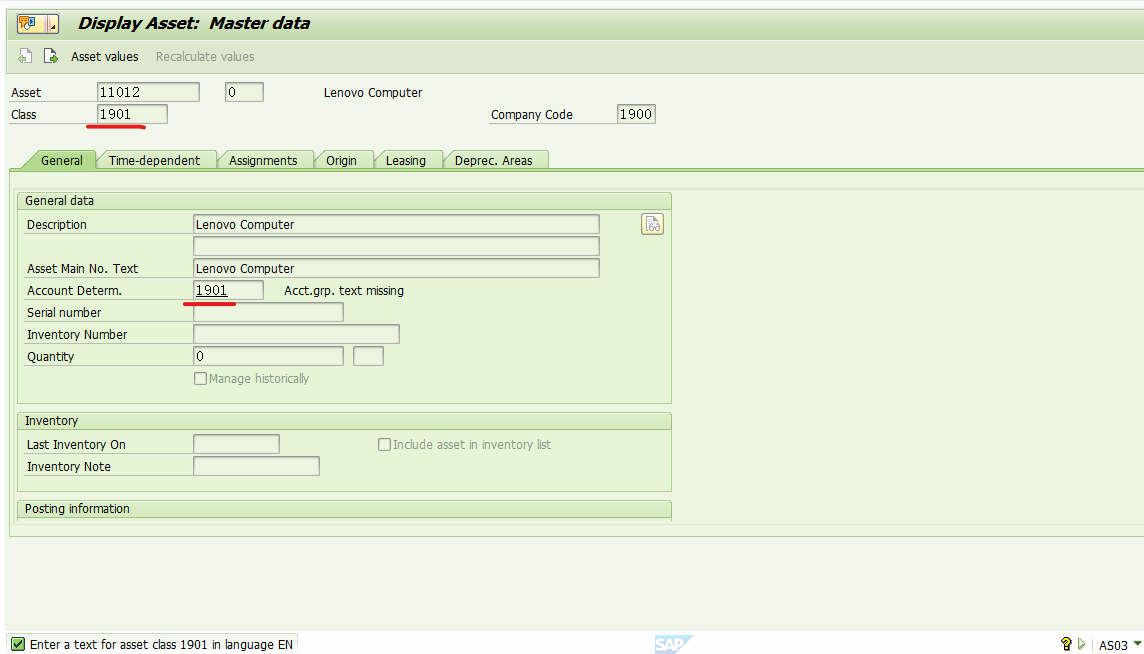
Task: Click the help question mark icon in status bar
Action: coord(1066,644)
